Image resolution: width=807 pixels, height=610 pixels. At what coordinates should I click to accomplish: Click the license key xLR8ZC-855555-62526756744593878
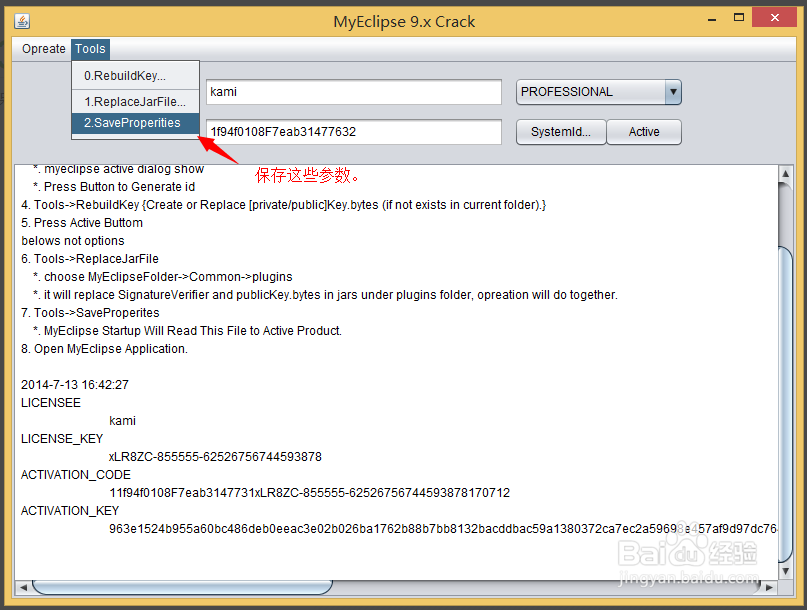(215, 457)
